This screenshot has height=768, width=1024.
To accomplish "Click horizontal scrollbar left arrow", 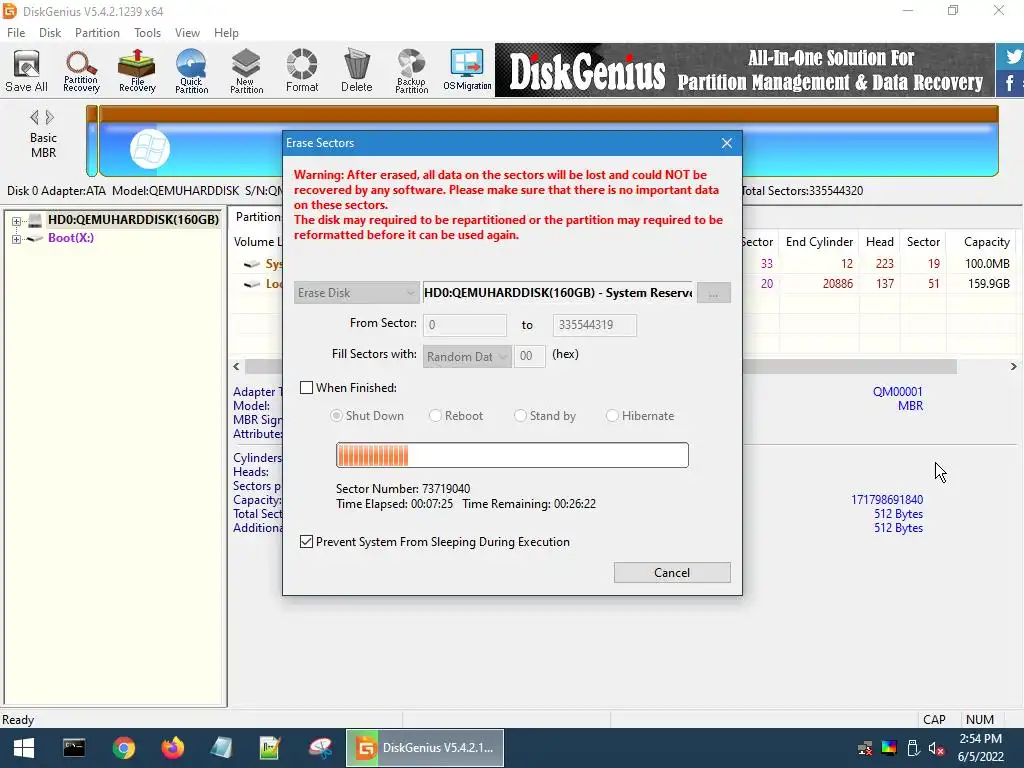I will pyautogui.click(x=236, y=367).
